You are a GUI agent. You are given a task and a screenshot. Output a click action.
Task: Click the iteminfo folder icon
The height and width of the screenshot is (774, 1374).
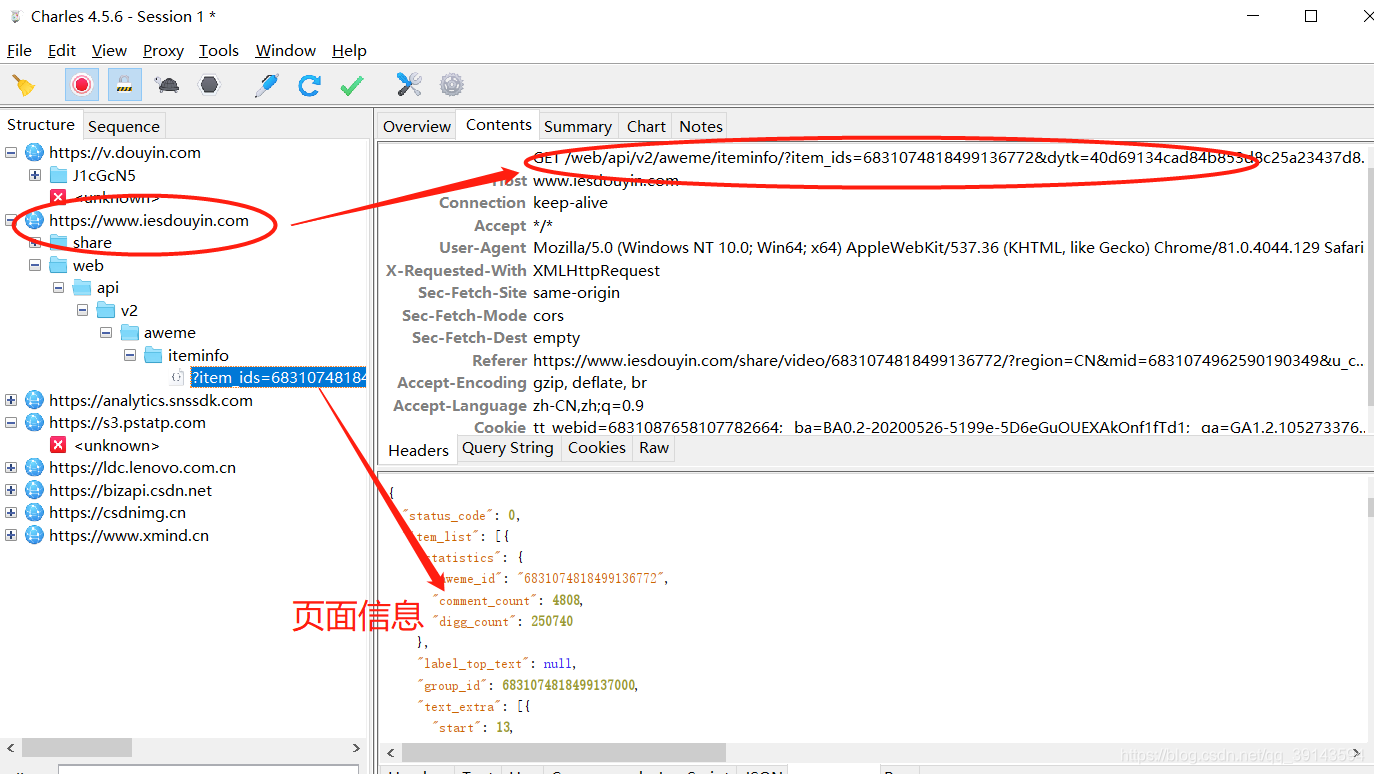153,355
